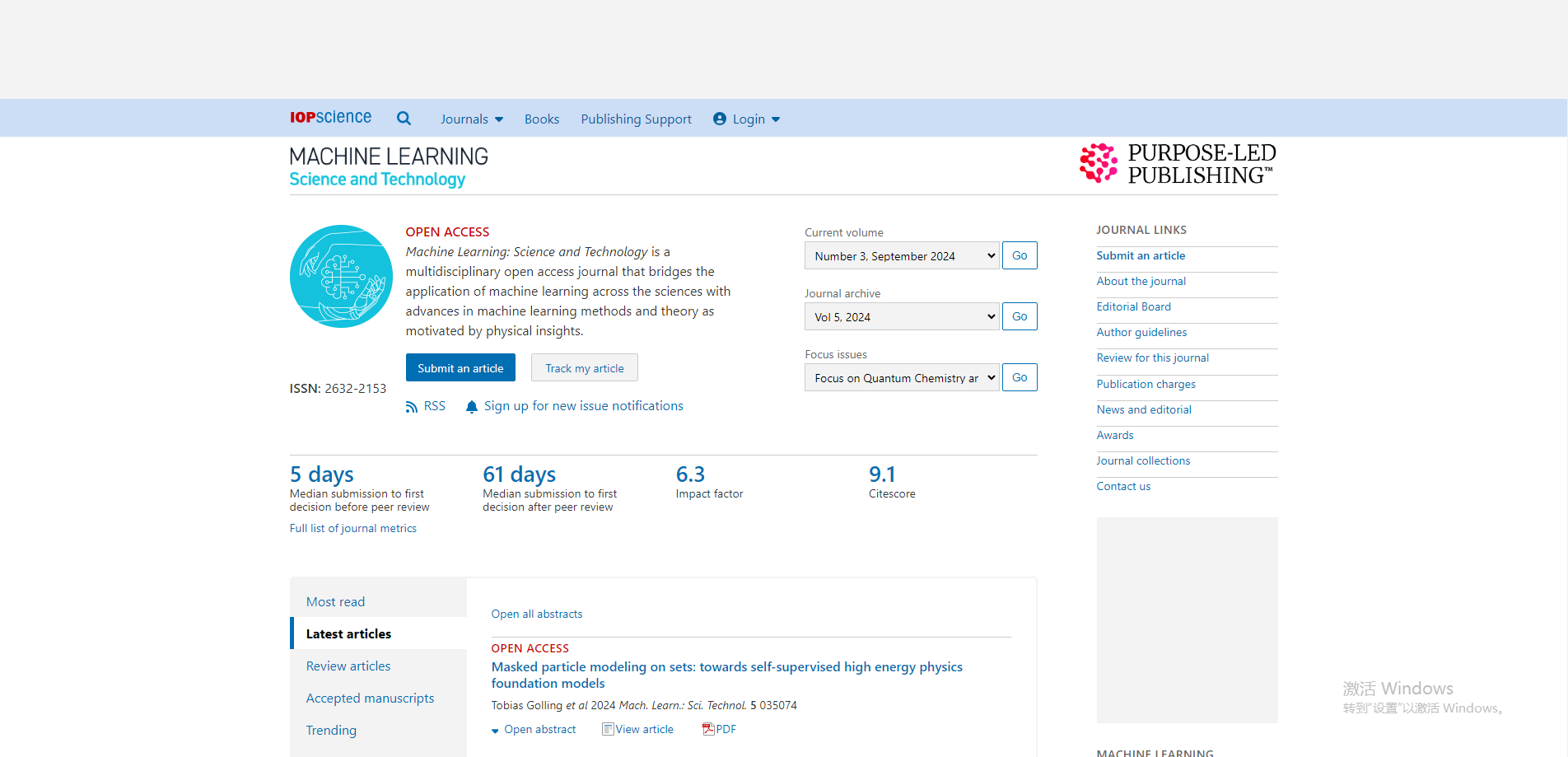Open the Publication charges link
The image size is (1568, 757).
1146,385
